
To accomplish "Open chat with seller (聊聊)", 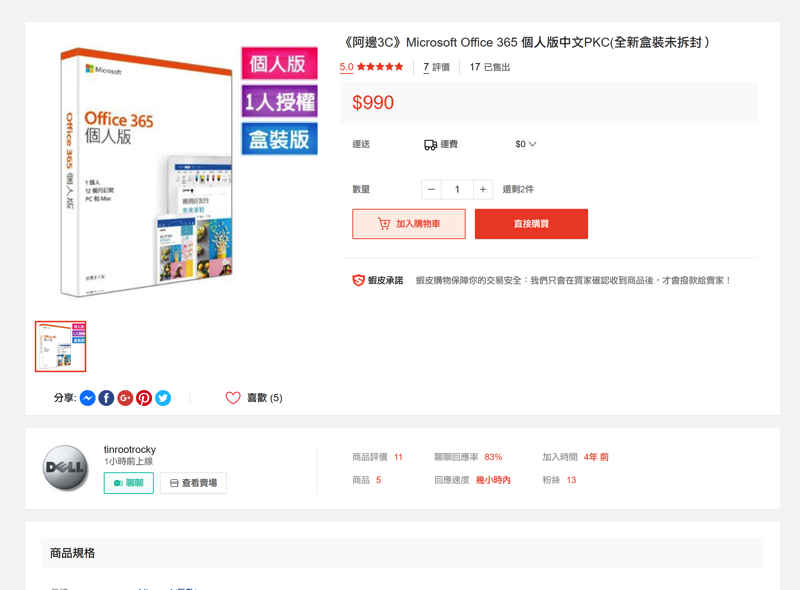I will [x=129, y=483].
